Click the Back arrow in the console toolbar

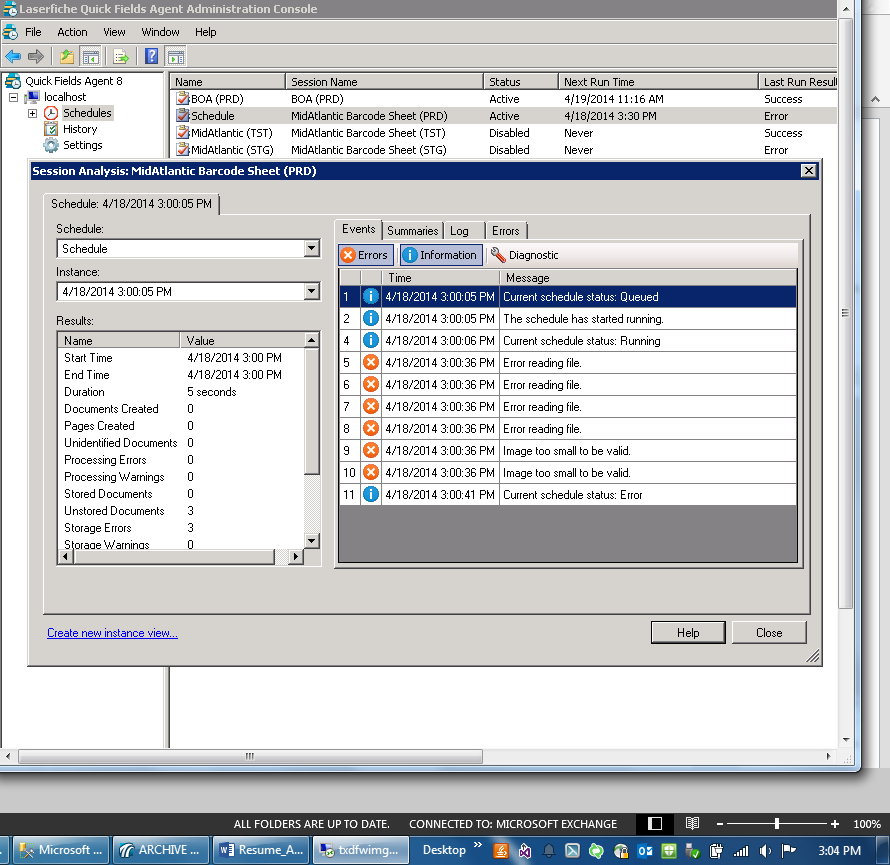point(13,56)
